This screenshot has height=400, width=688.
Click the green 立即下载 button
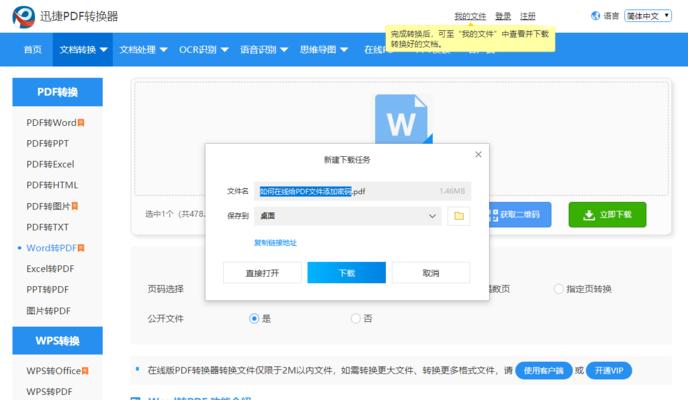(x=607, y=214)
